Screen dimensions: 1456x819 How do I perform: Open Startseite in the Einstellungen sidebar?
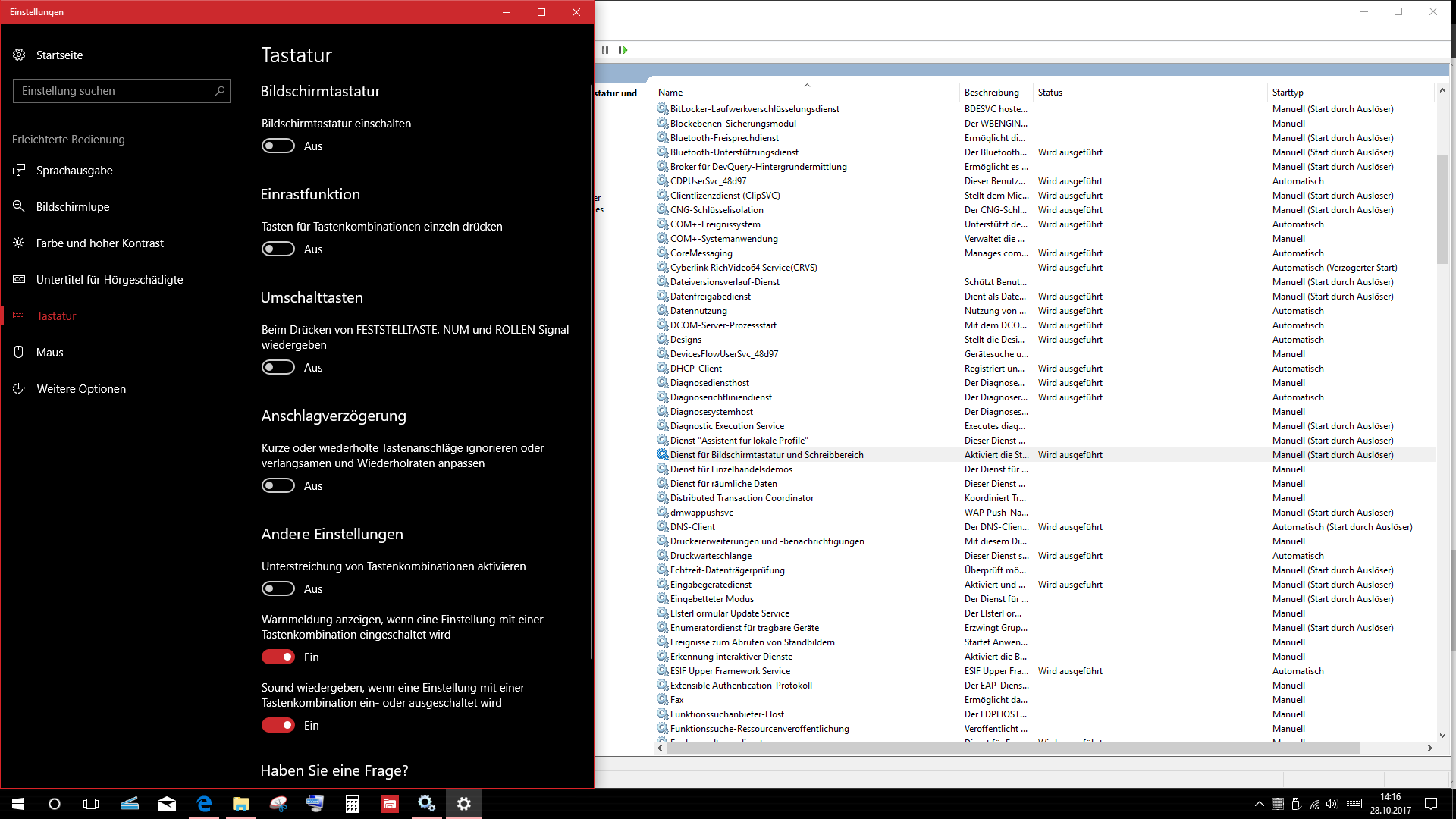59,55
